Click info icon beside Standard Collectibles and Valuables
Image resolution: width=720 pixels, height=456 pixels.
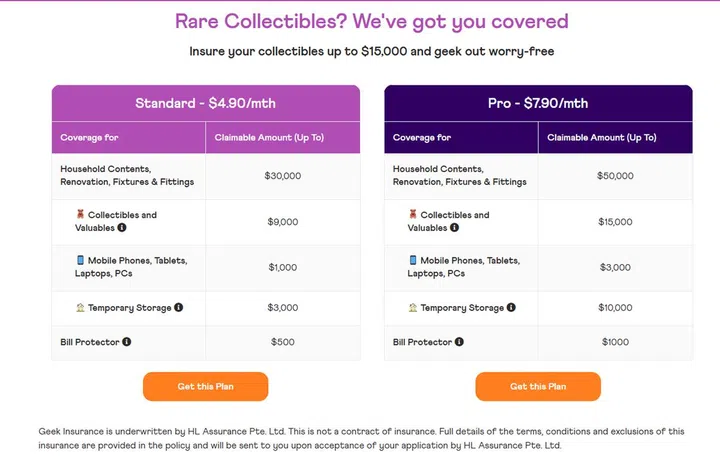[x=122, y=228]
